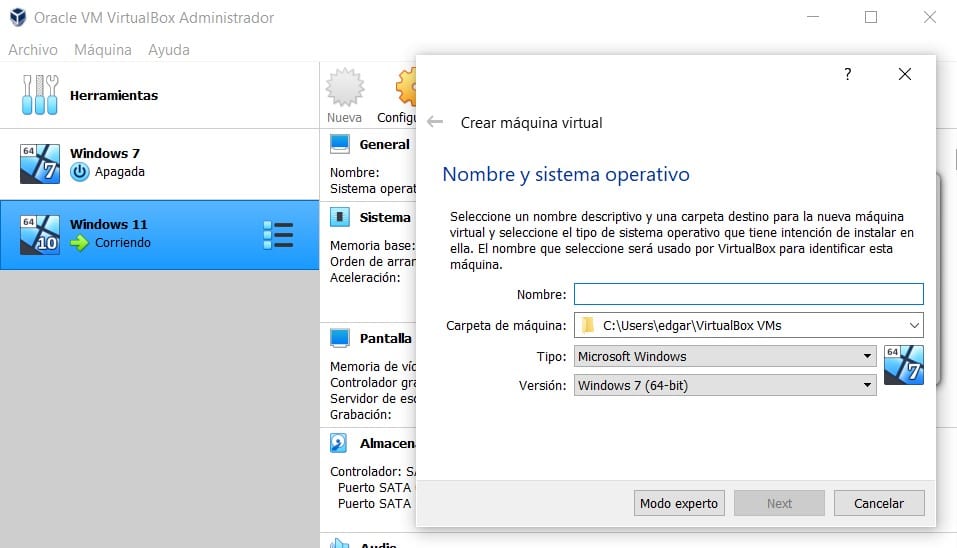The image size is (957, 548).
Task: Click the 'Grabación:' label
Action: pos(361,414)
